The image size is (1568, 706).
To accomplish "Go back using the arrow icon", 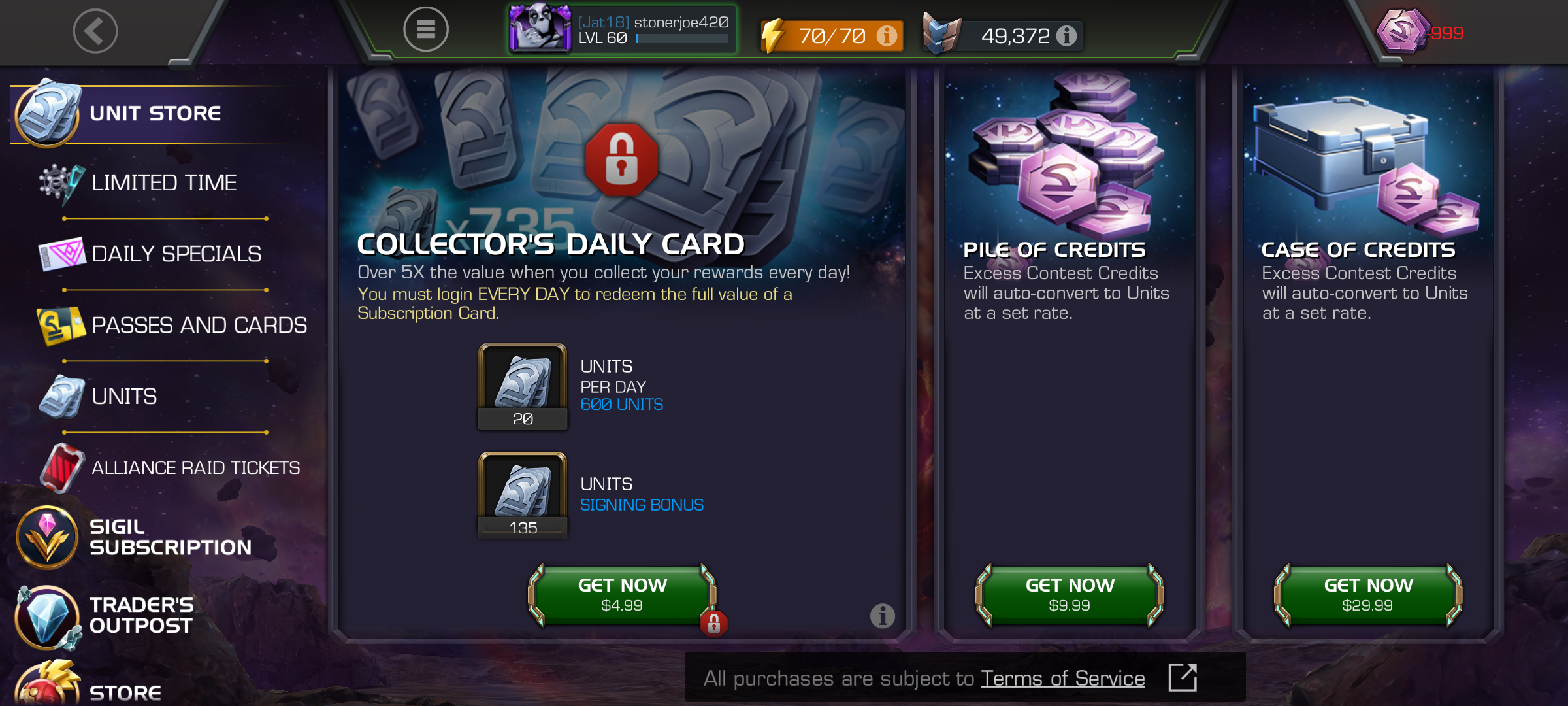I will point(95,31).
